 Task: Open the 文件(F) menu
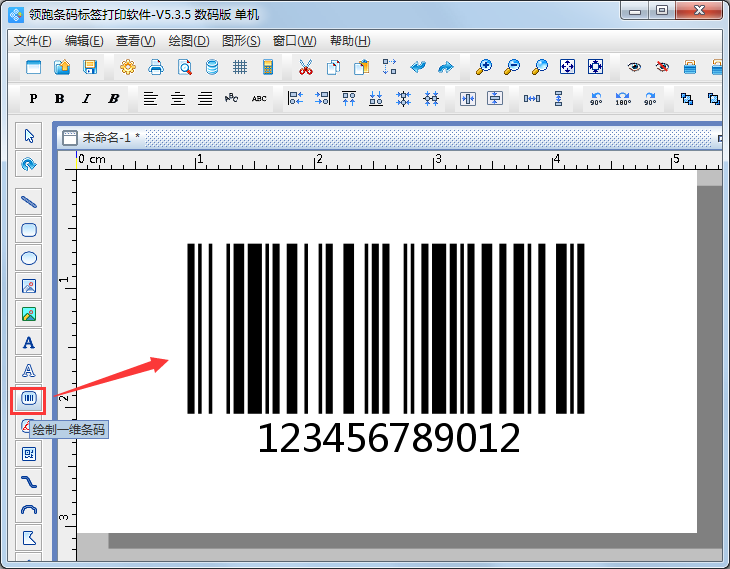pyautogui.click(x=33, y=41)
